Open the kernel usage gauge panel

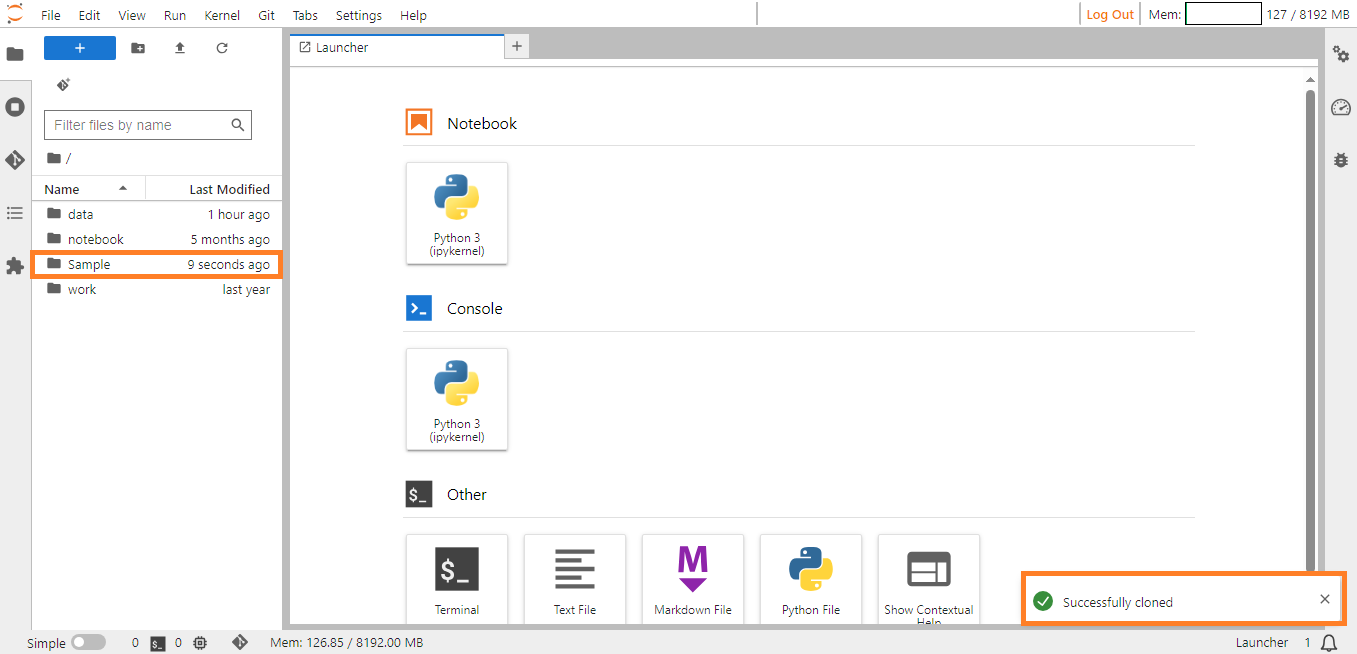click(x=1341, y=107)
